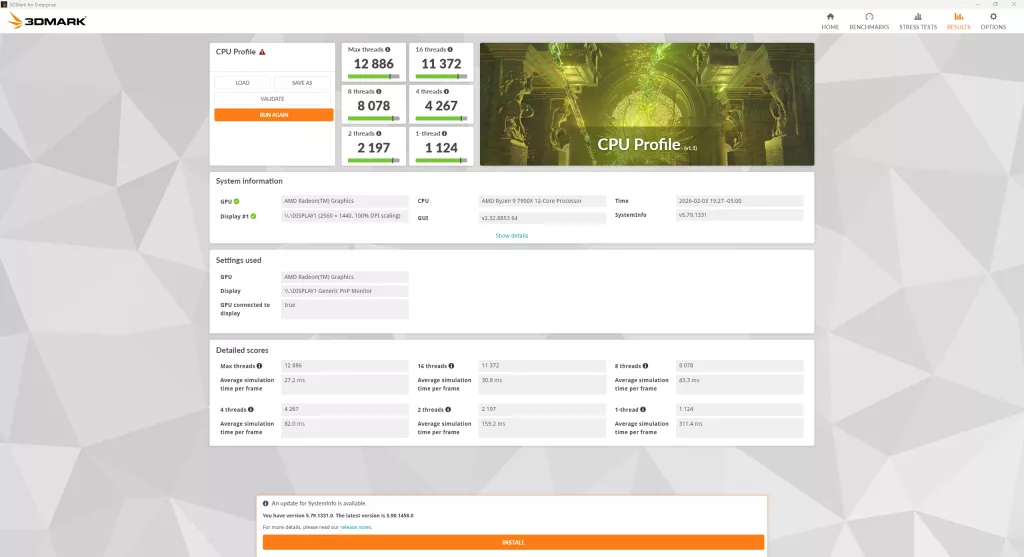1024x557 pixels.
Task: Click the Options gear in top navigation
Action: pos(993,21)
